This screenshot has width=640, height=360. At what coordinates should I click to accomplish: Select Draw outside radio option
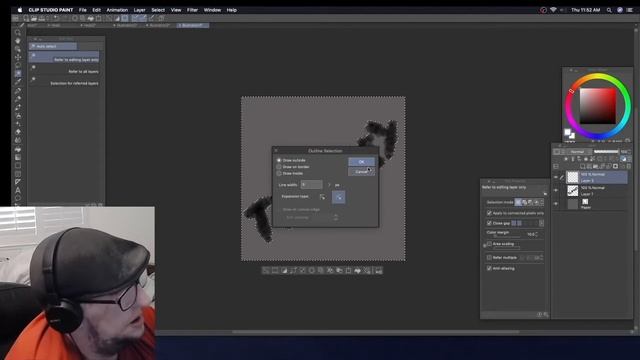coord(279,160)
